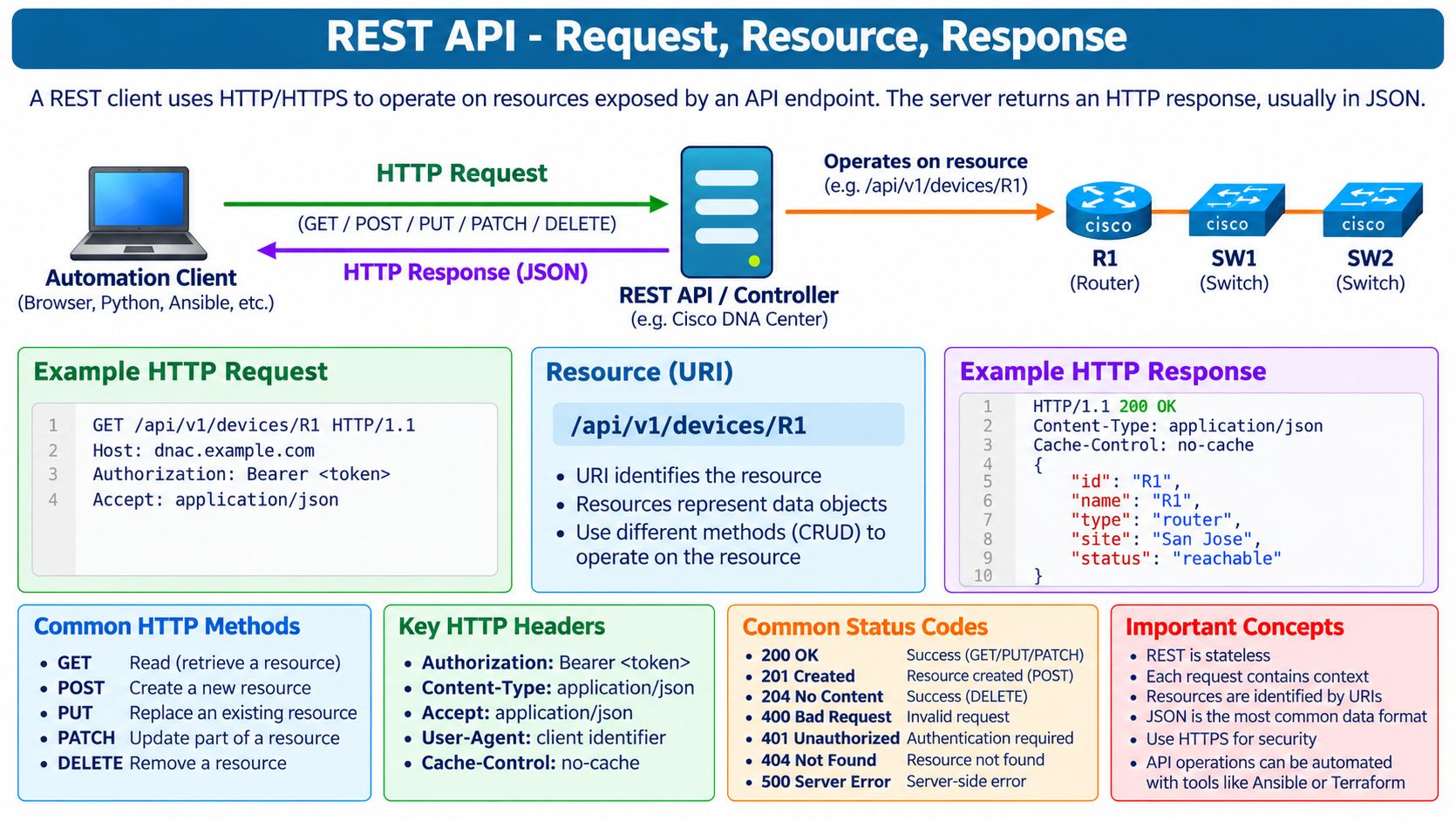The height and width of the screenshot is (821, 1456).
Task: Click 'URI identifies the resource' bullet
Action: 698,476
